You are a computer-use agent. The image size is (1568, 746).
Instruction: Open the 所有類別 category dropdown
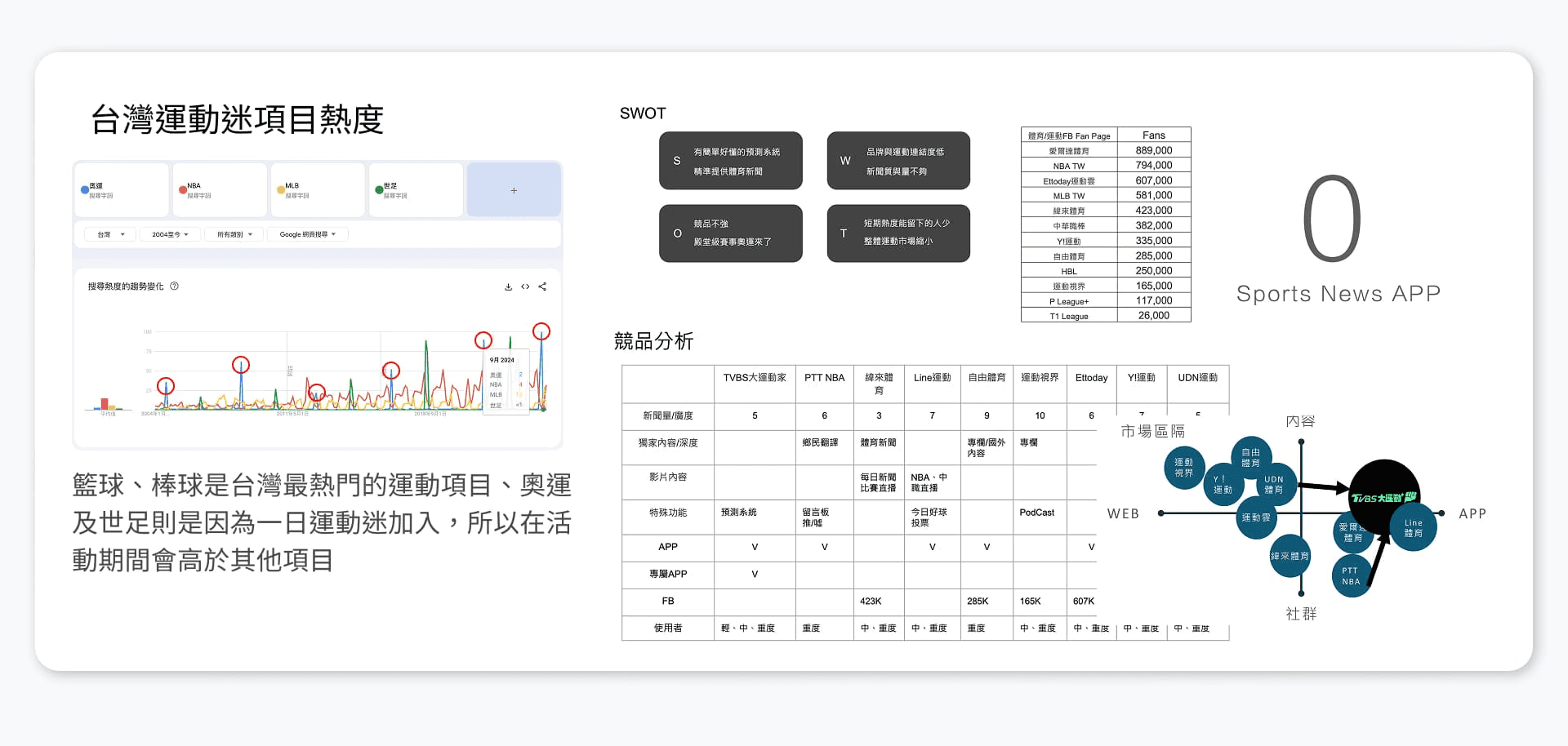(x=234, y=234)
